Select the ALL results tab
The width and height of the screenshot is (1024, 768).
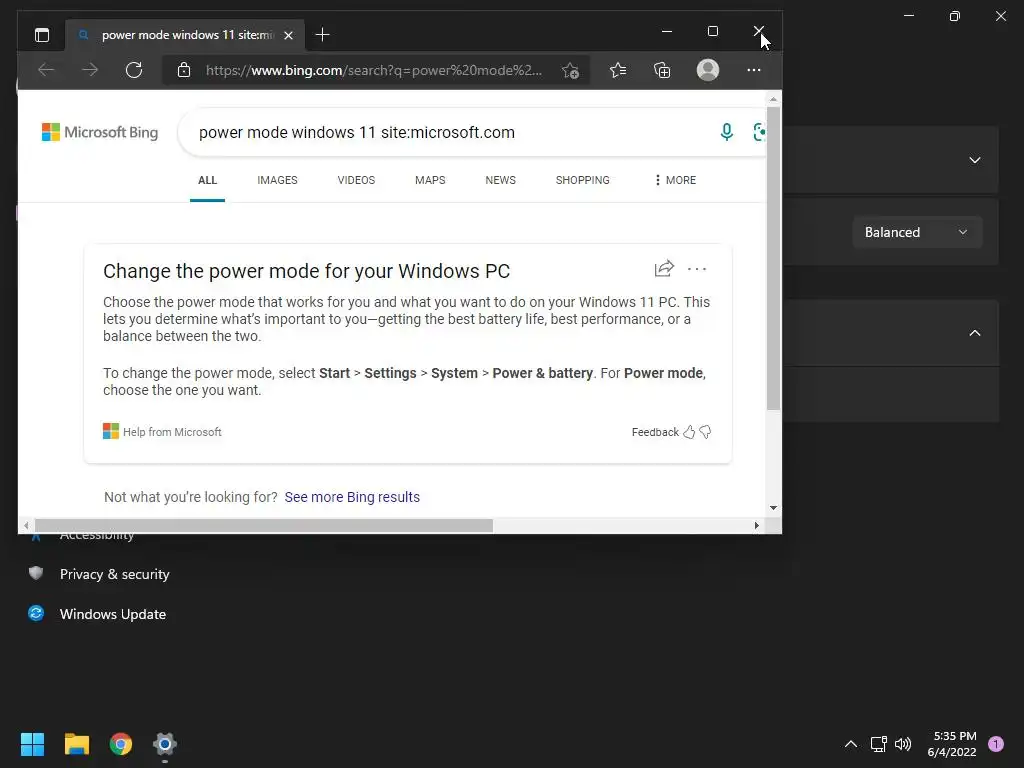click(207, 180)
